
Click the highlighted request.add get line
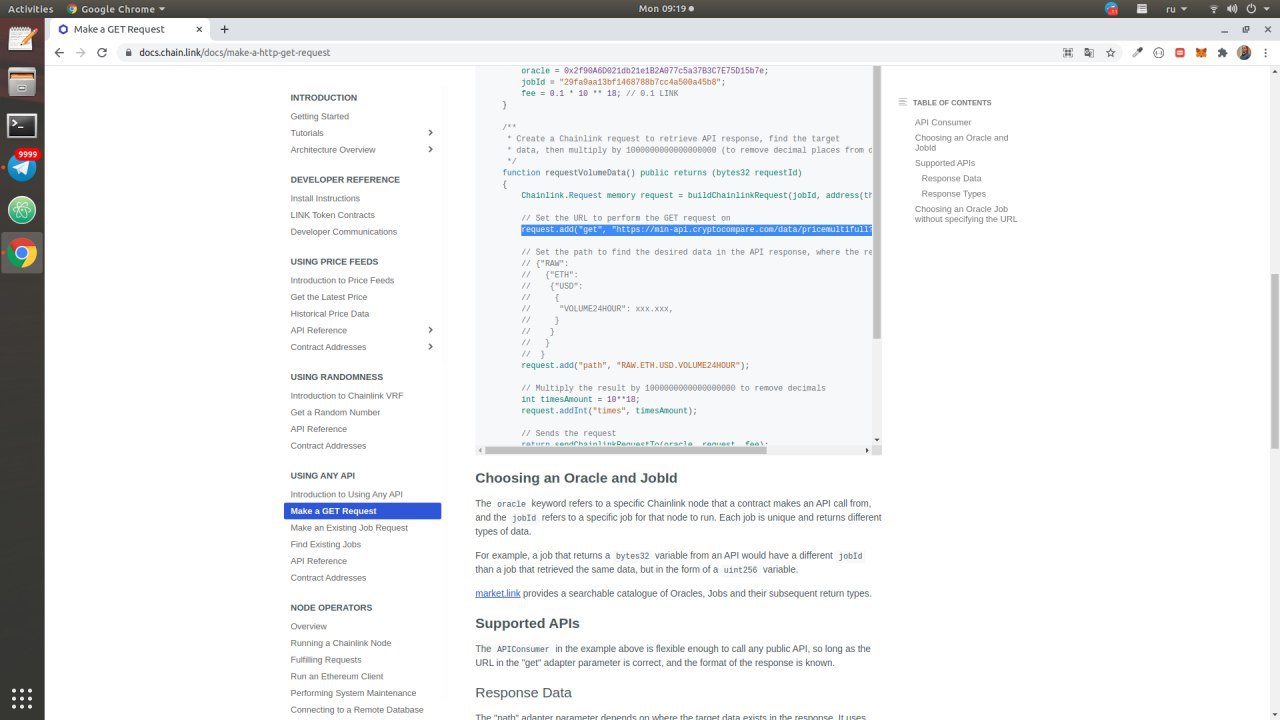point(696,230)
